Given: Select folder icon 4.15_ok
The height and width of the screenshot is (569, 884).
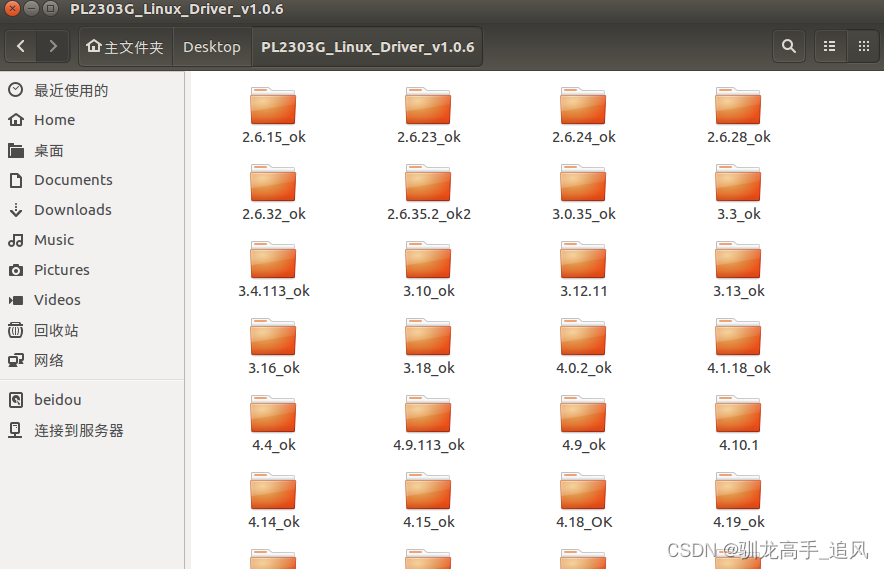Looking at the screenshot, I should pos(428,491).
